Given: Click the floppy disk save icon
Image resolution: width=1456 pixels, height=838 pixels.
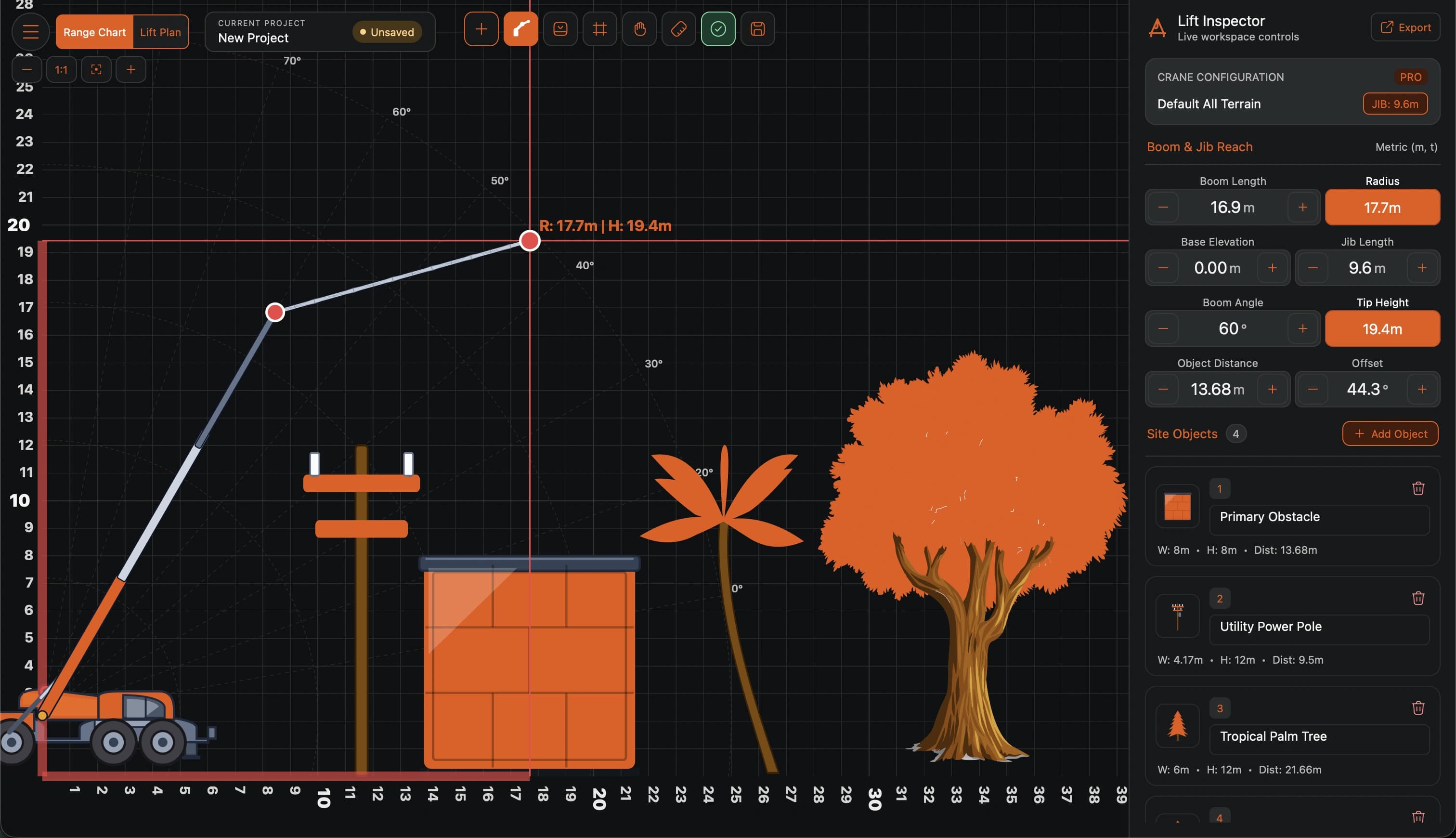Looking at the screenshot, I should pos(758,29).
